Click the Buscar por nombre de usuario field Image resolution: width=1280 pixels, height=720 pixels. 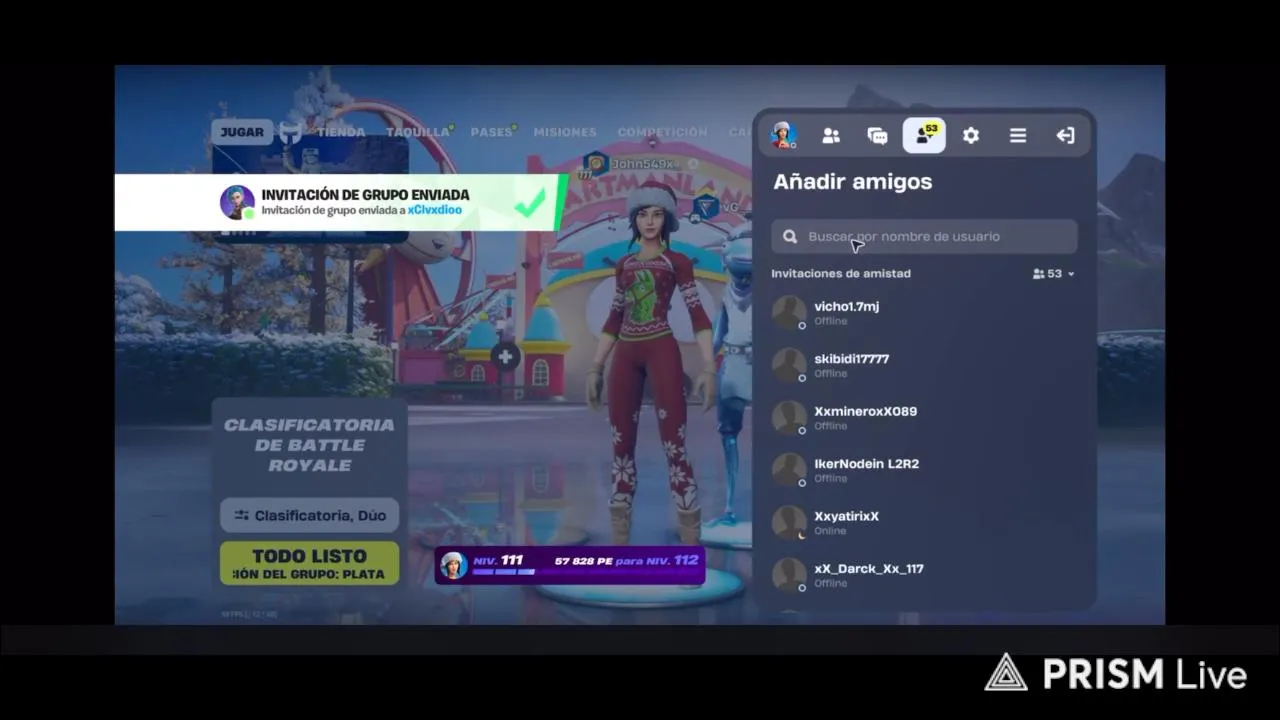pyautogui.click(x=924, y=237)
